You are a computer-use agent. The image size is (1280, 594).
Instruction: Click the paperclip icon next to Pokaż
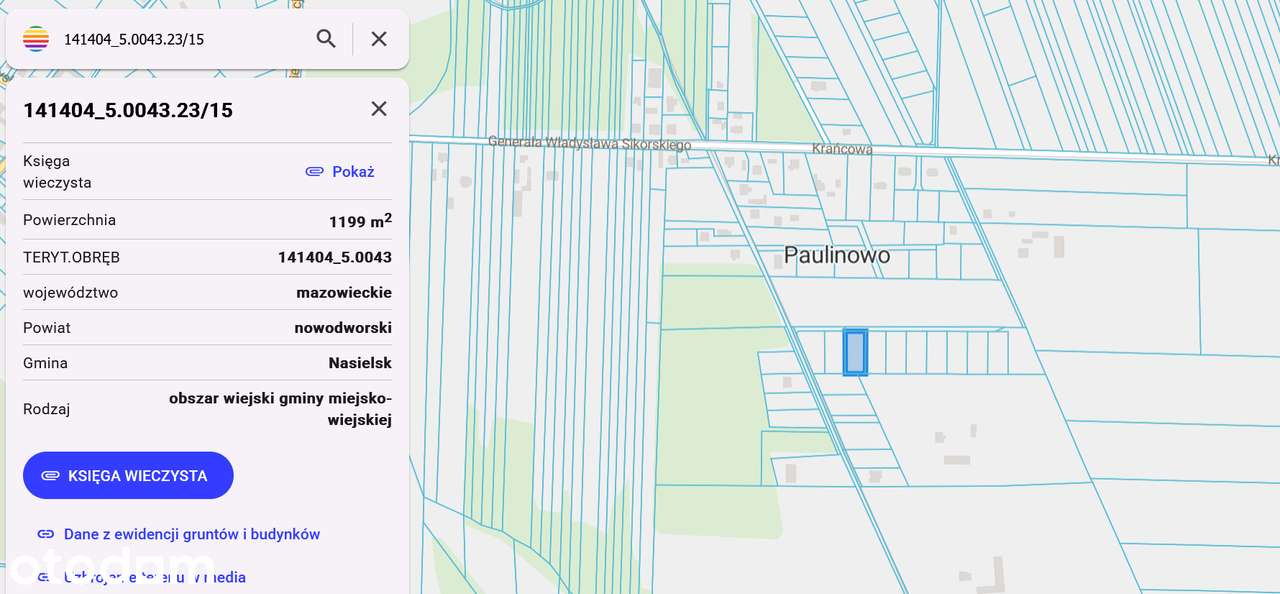pos(315,172)
